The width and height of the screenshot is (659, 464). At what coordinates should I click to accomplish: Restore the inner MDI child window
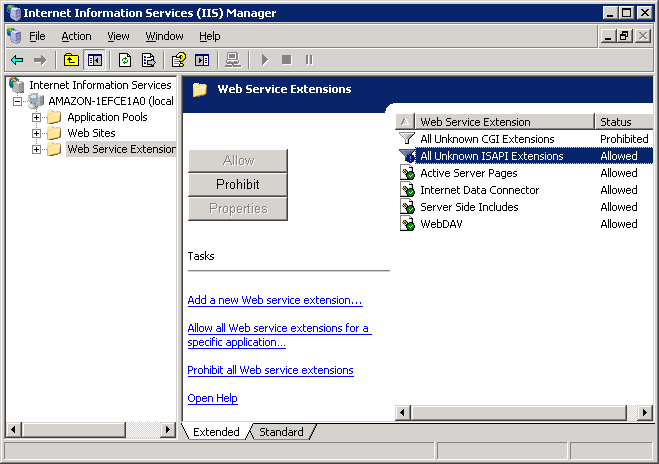click(625, 36)
